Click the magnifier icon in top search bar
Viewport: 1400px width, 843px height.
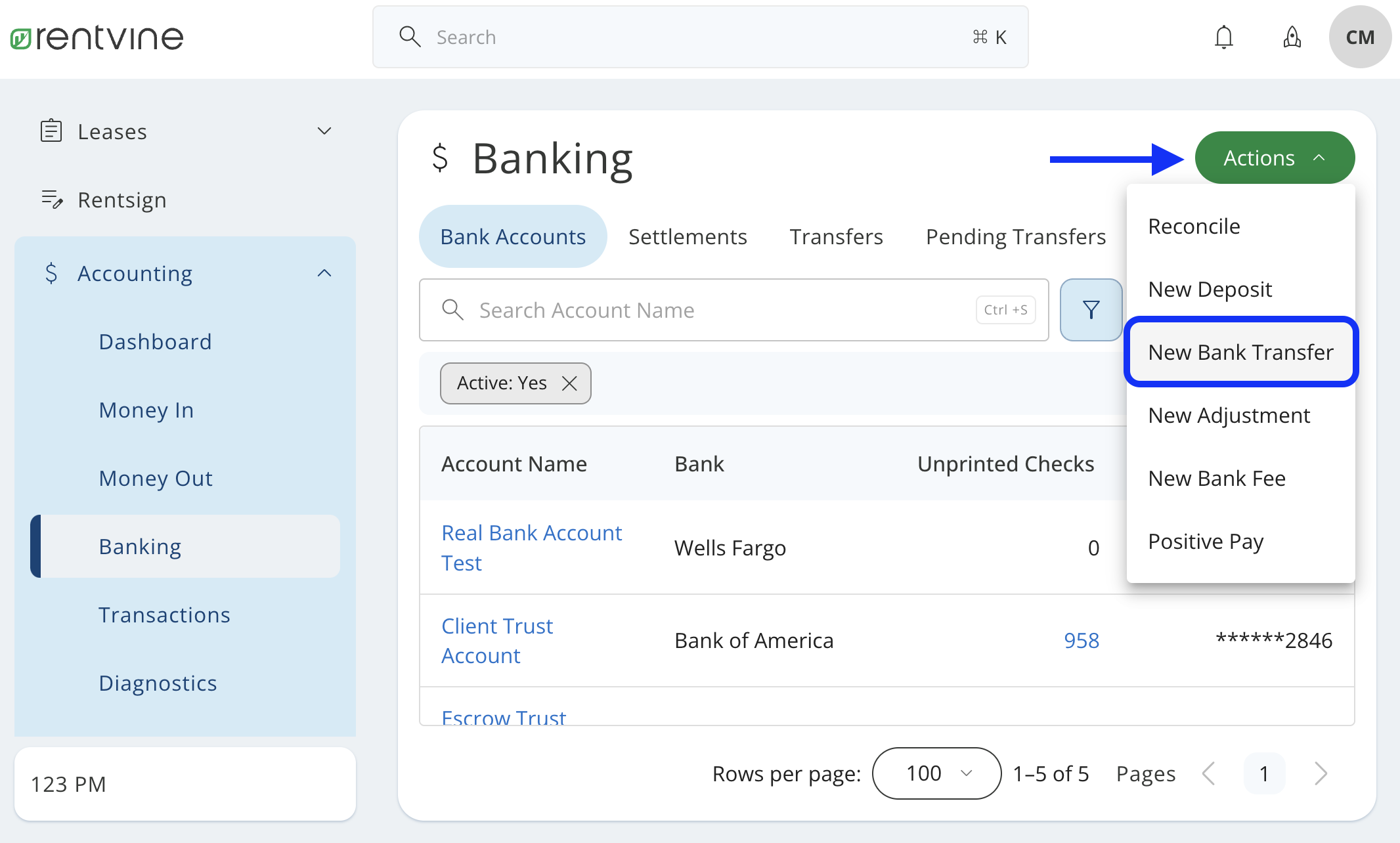coord(410,37)
